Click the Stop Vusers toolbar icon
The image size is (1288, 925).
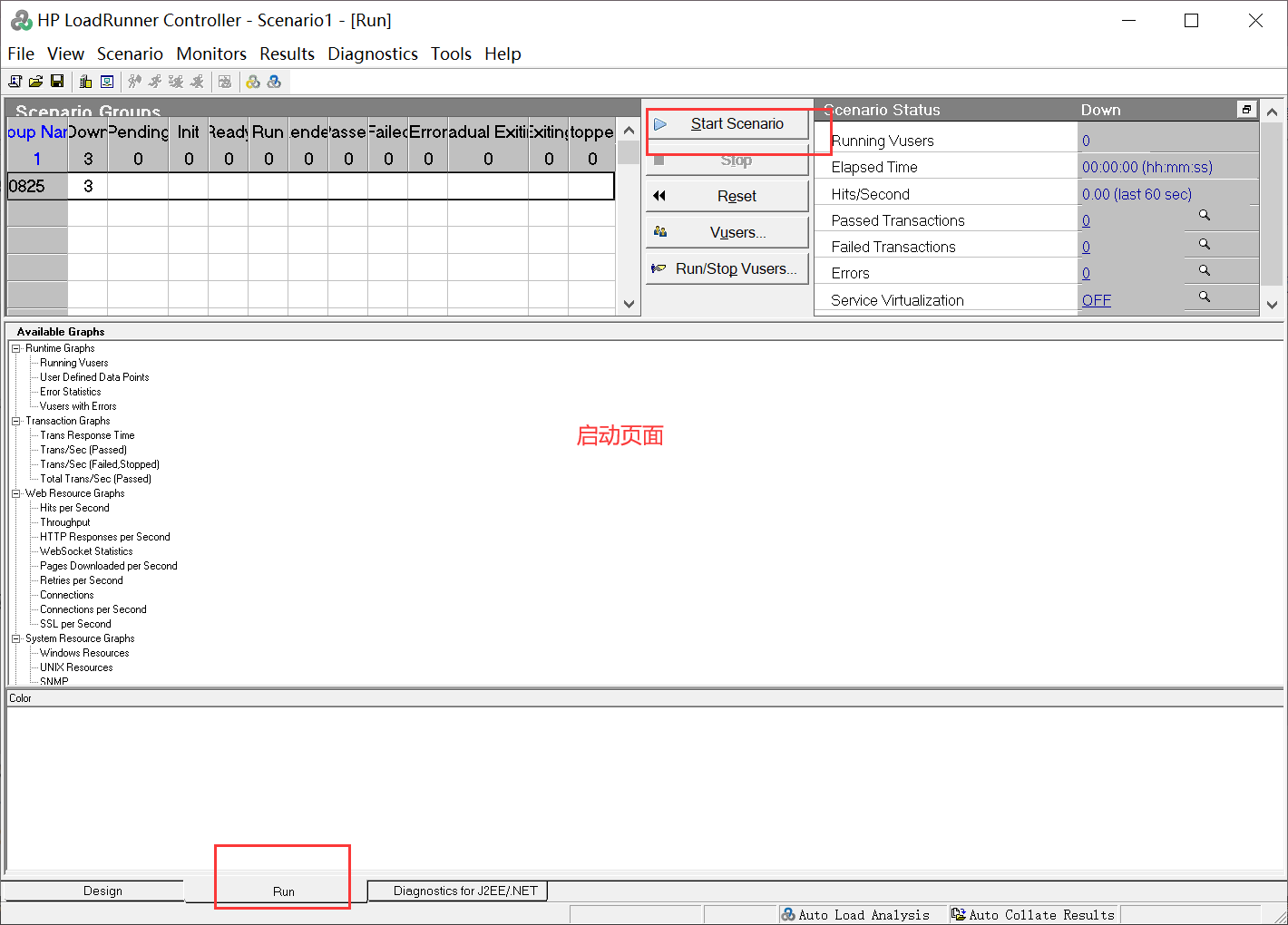[197, 82]
